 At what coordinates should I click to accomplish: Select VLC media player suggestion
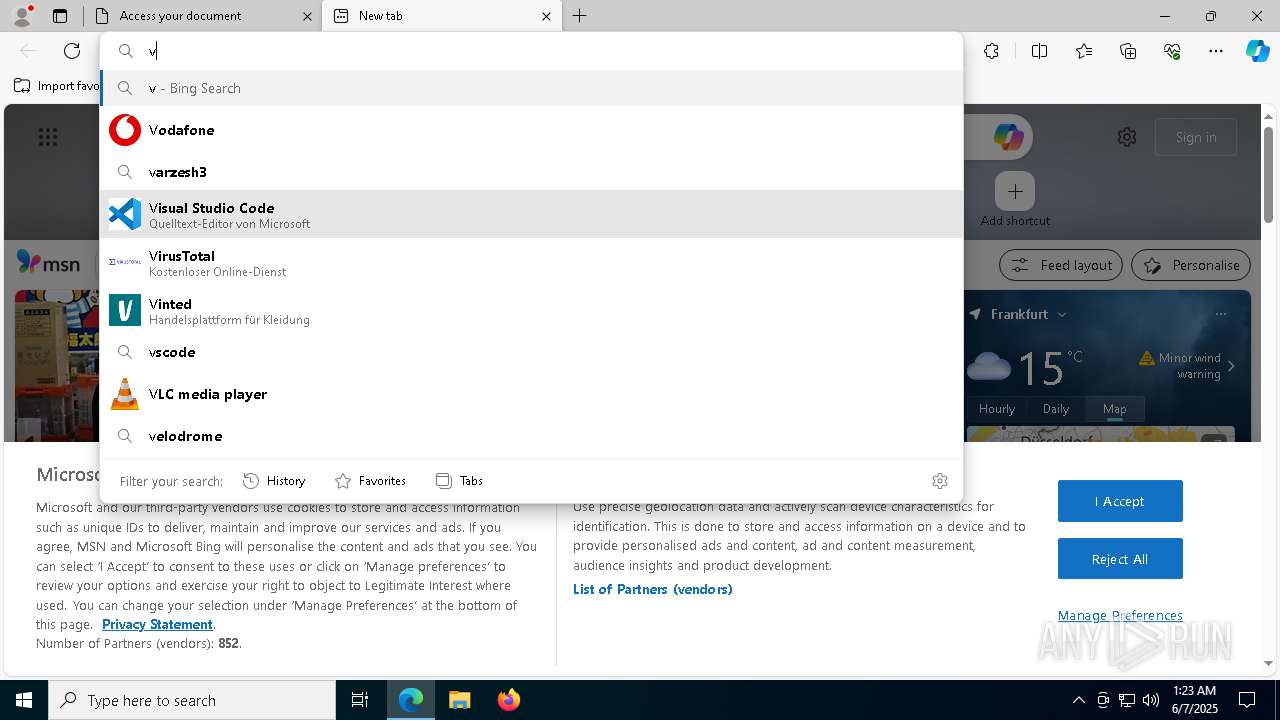coord(531,394)
